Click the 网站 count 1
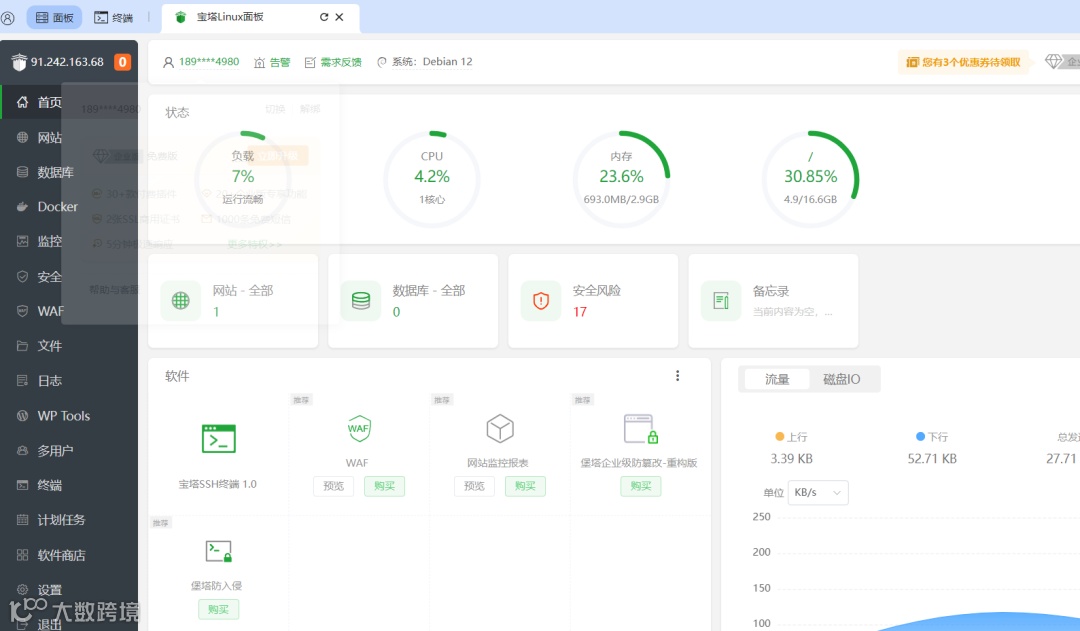The height and width of the screenshot is (631, 1080). pos(216,312)
